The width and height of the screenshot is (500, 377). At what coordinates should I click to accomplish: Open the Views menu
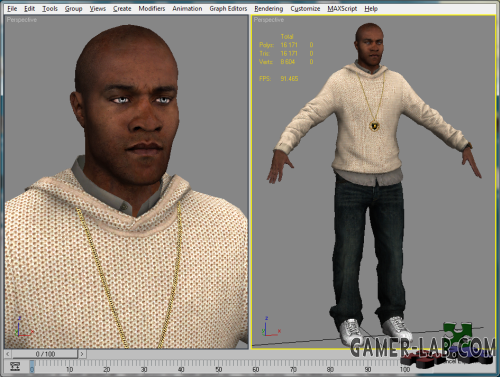pos(97,9)
